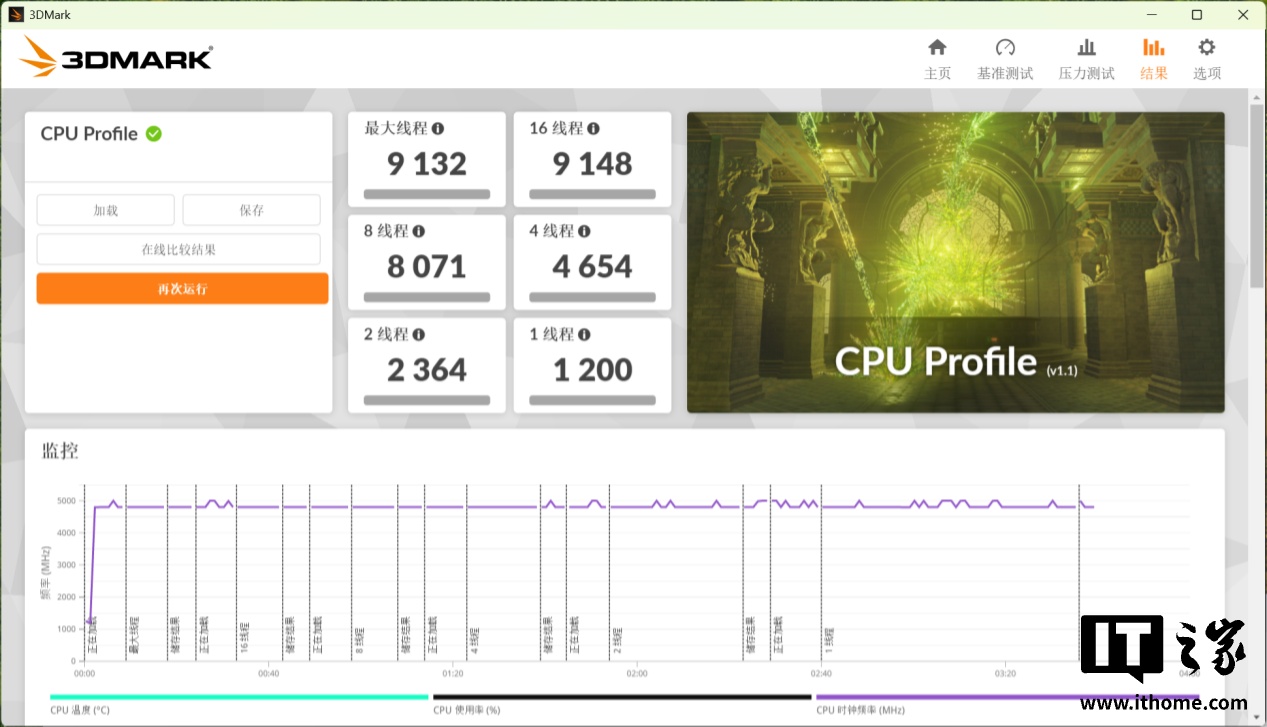This screenshot has height=727, width=1267.
Task: Switch to the 结果 results tab
Action: [1153, 59]
